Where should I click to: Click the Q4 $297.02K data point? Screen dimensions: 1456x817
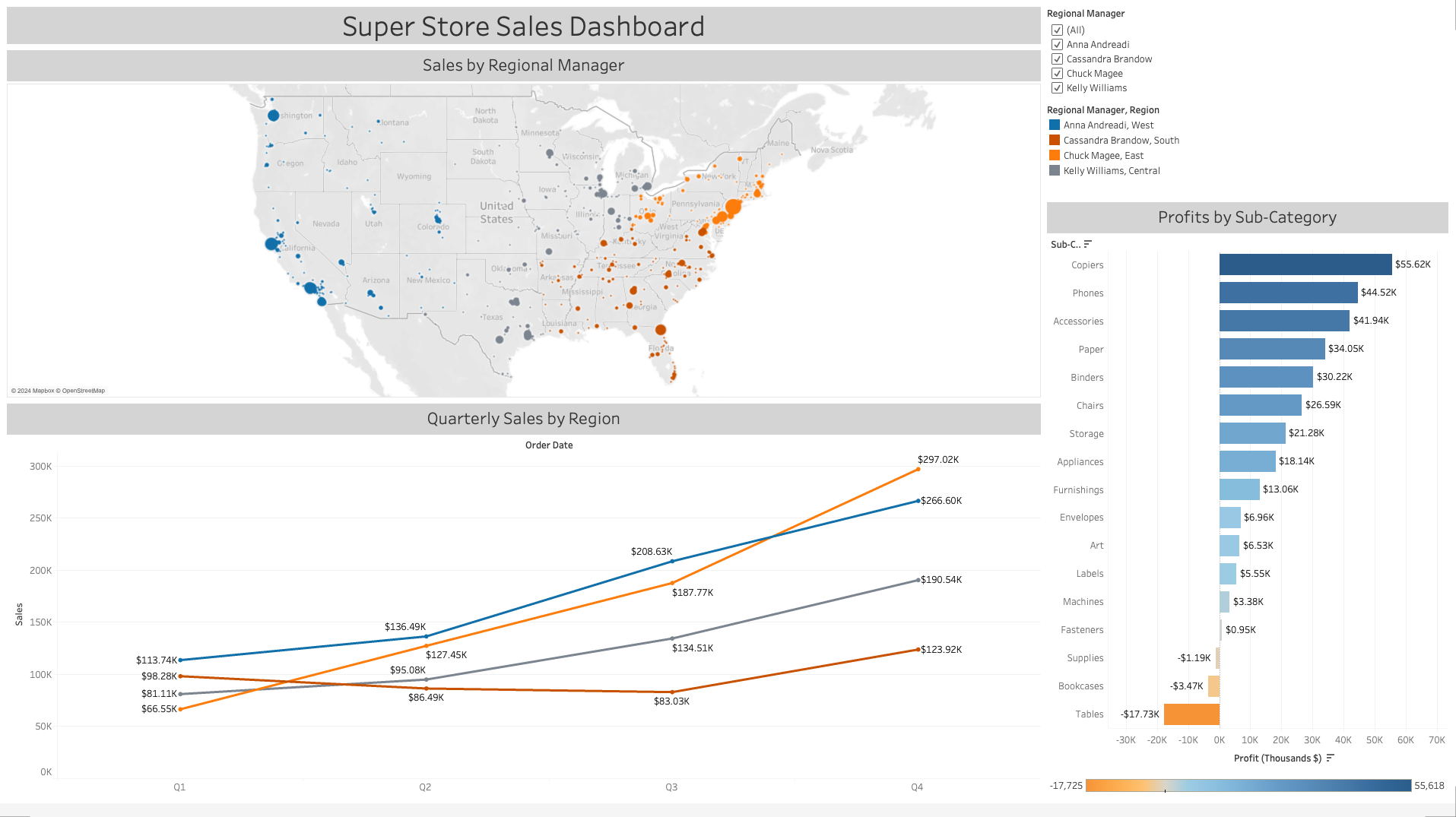pyautogui.click(x=917, y=468)
